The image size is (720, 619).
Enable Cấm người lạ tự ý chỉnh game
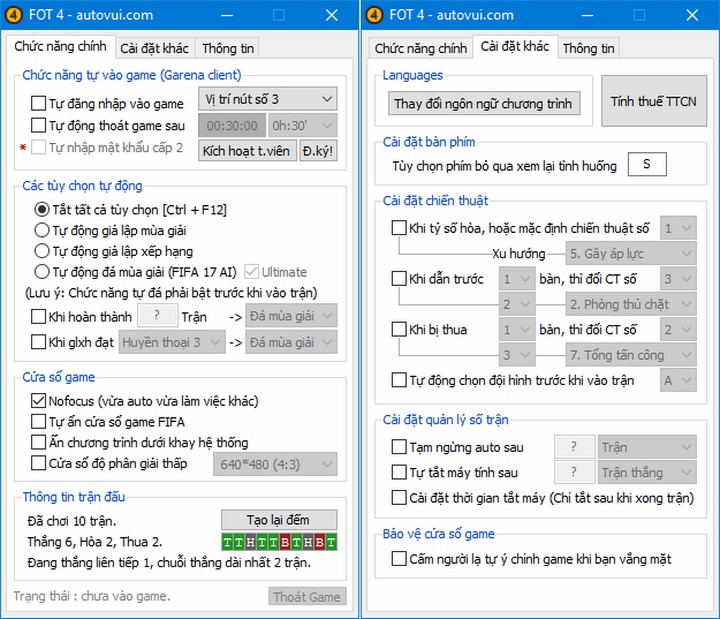pyautogui.click(x=399, y=559)
